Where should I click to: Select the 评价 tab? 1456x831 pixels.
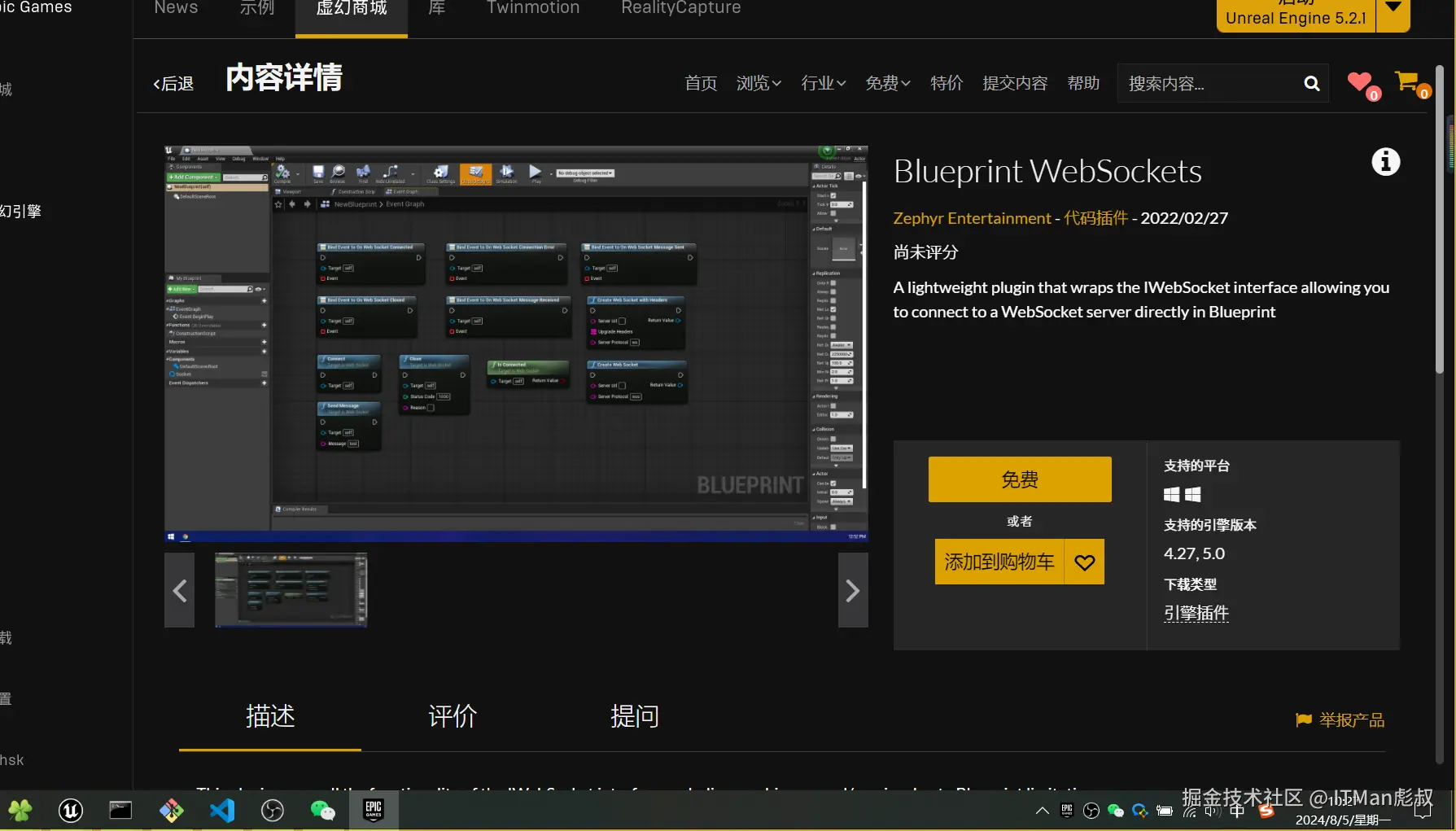coord(453,716)
